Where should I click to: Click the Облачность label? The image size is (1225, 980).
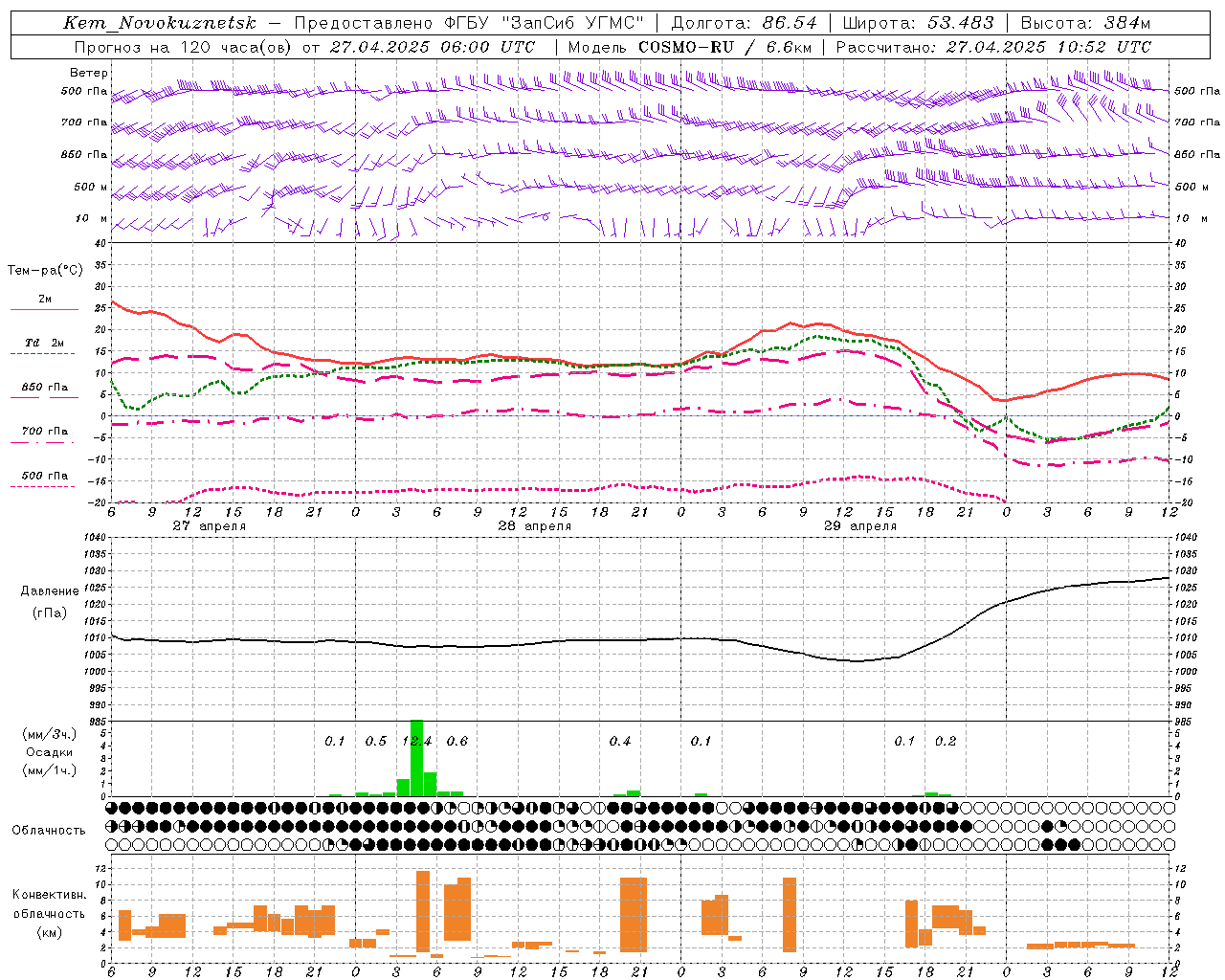pos(49,830)
